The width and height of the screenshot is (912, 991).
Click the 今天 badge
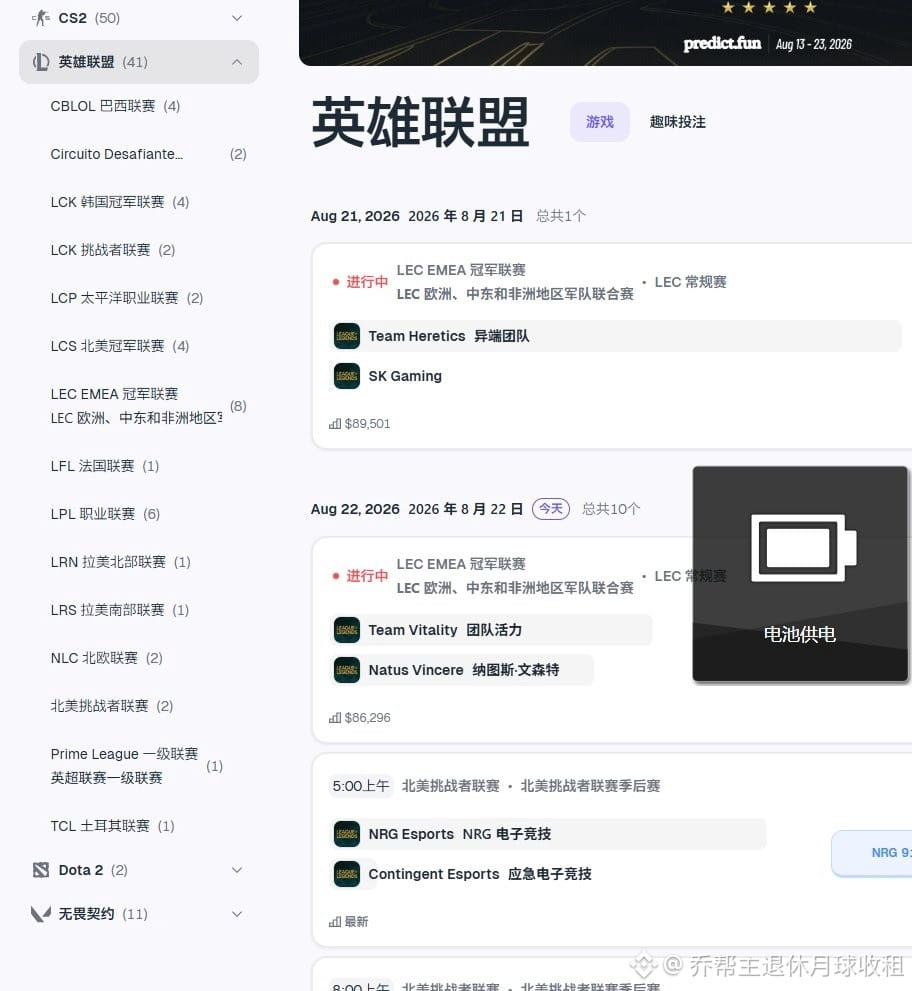pos(551,509)
